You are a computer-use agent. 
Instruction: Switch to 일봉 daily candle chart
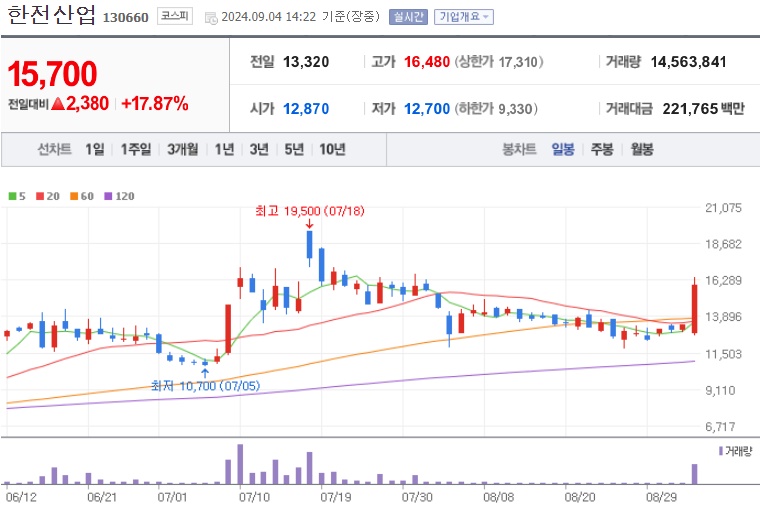point(563,149)
